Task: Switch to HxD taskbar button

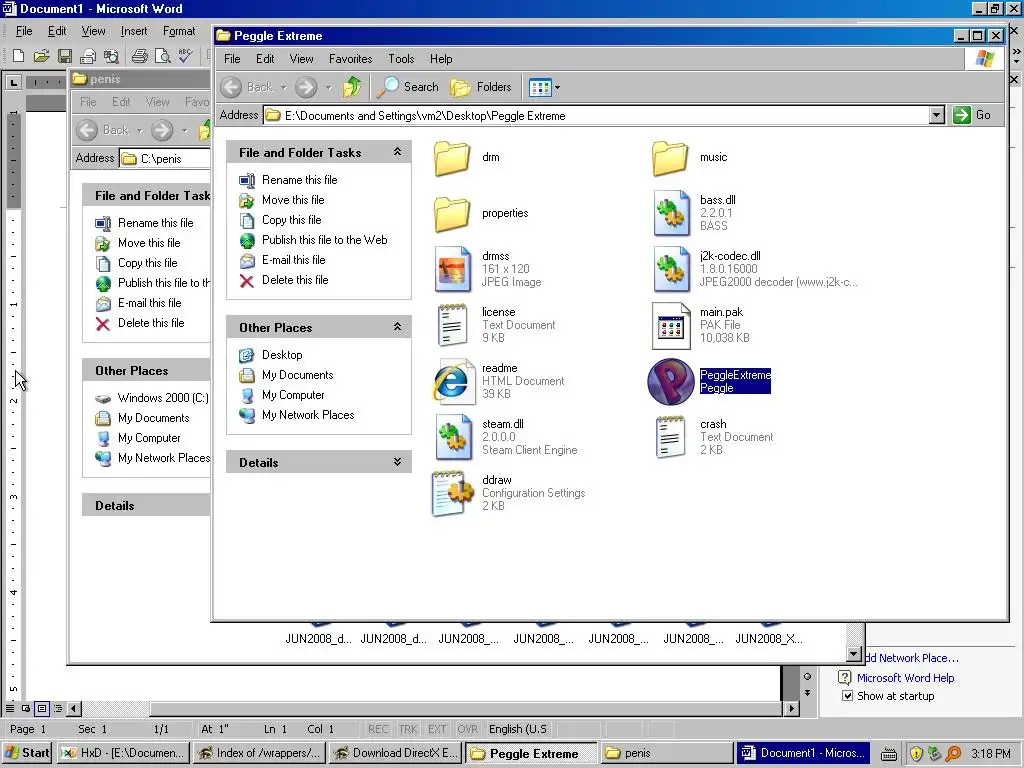Action: tap(123, 753)
